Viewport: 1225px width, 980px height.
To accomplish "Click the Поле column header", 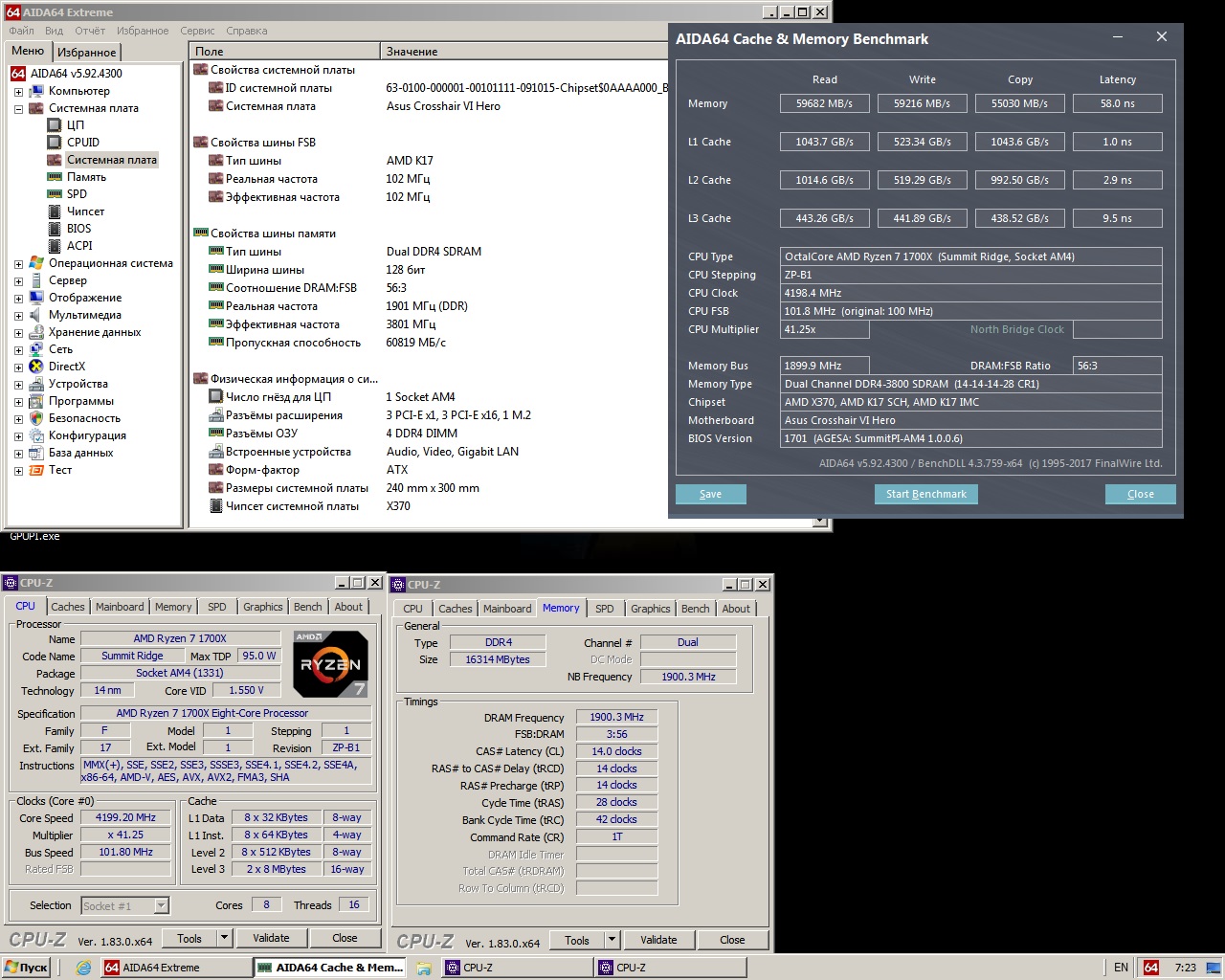I will pyautogui.click(x=284, y=52).
